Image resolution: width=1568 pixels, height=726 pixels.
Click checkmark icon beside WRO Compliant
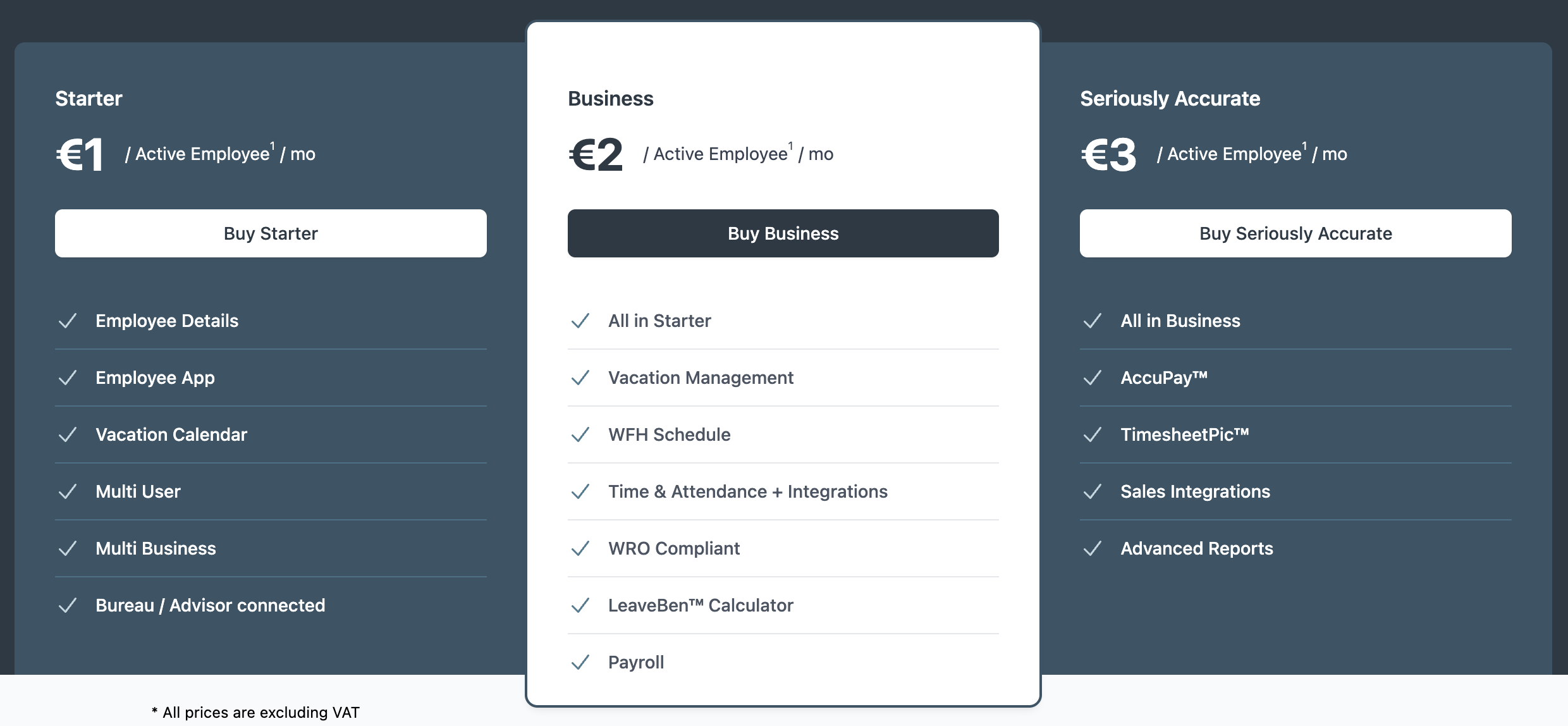[580, 548]
